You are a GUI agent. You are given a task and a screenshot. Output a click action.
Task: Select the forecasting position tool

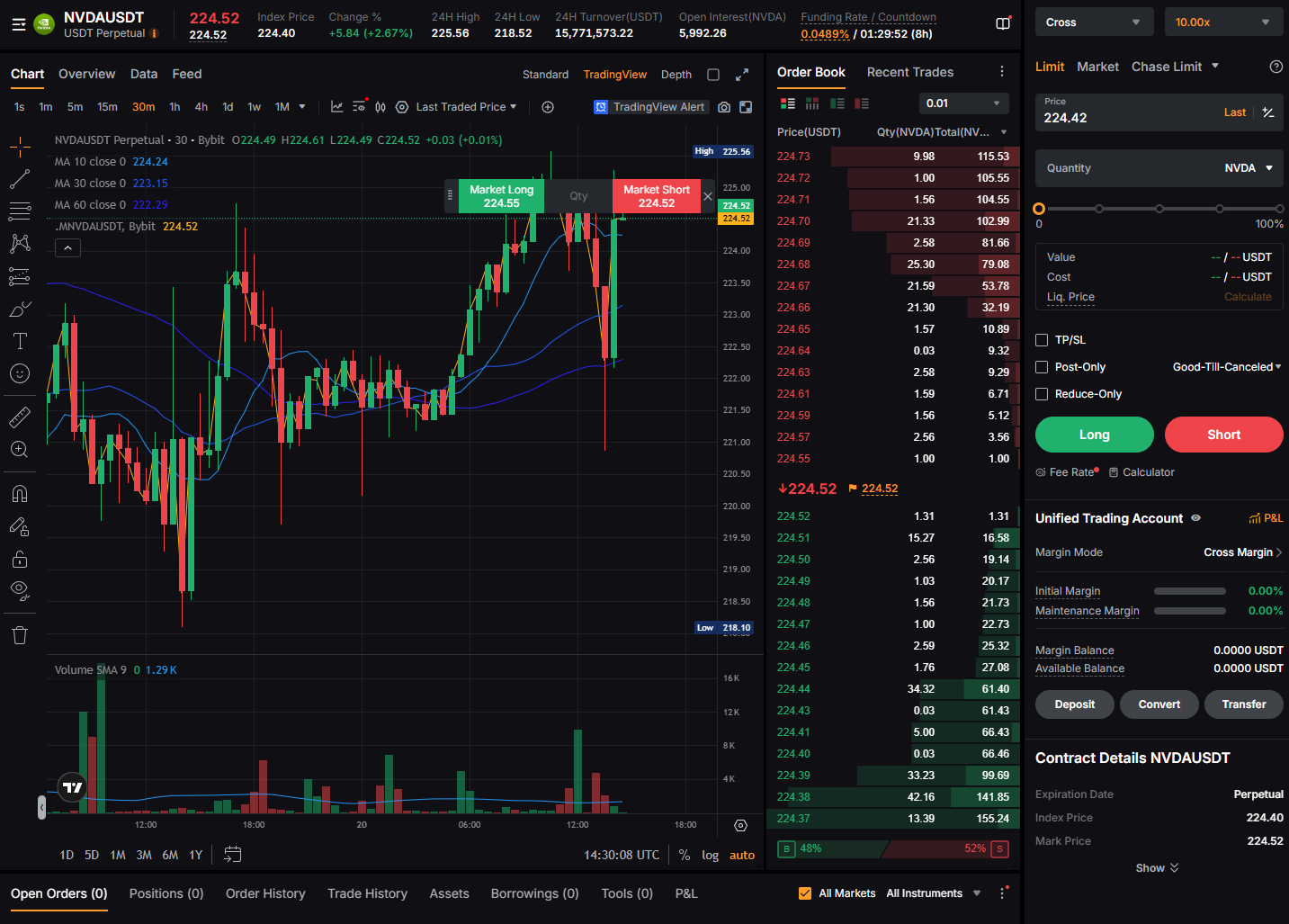click(20, 276)
